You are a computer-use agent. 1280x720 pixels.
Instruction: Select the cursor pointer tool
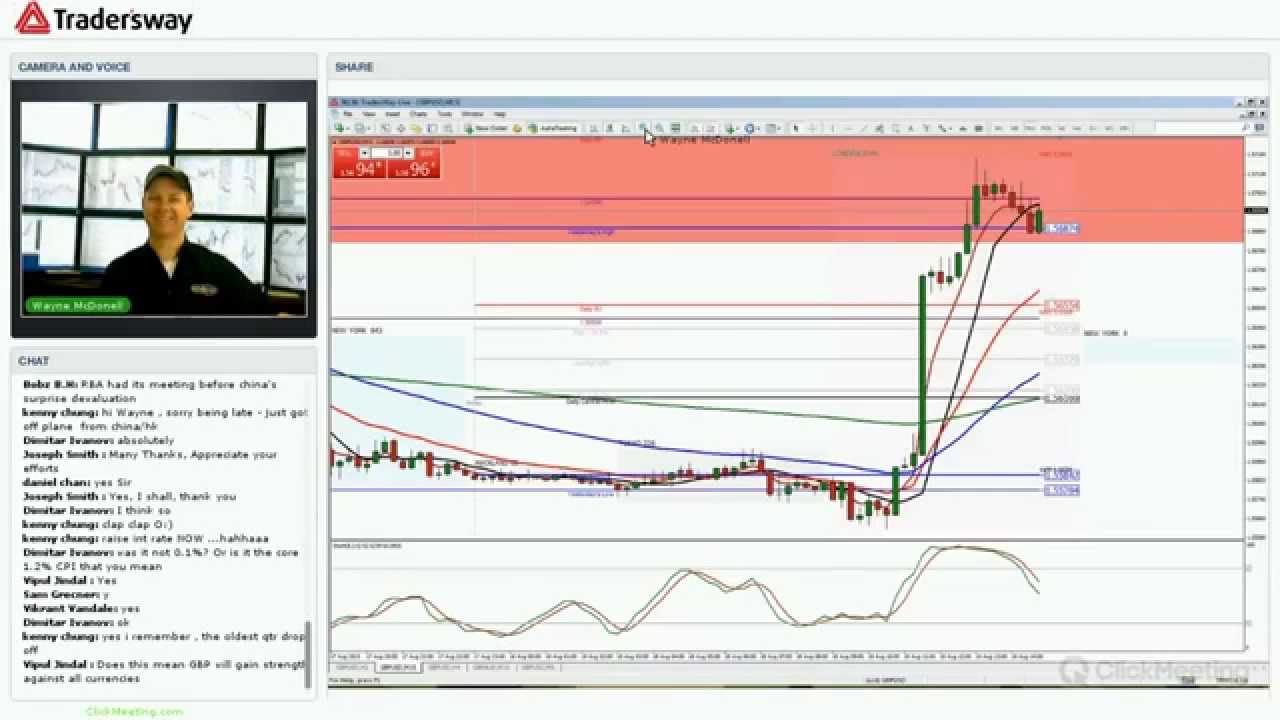pyautogui.click(x=795, y=128)
